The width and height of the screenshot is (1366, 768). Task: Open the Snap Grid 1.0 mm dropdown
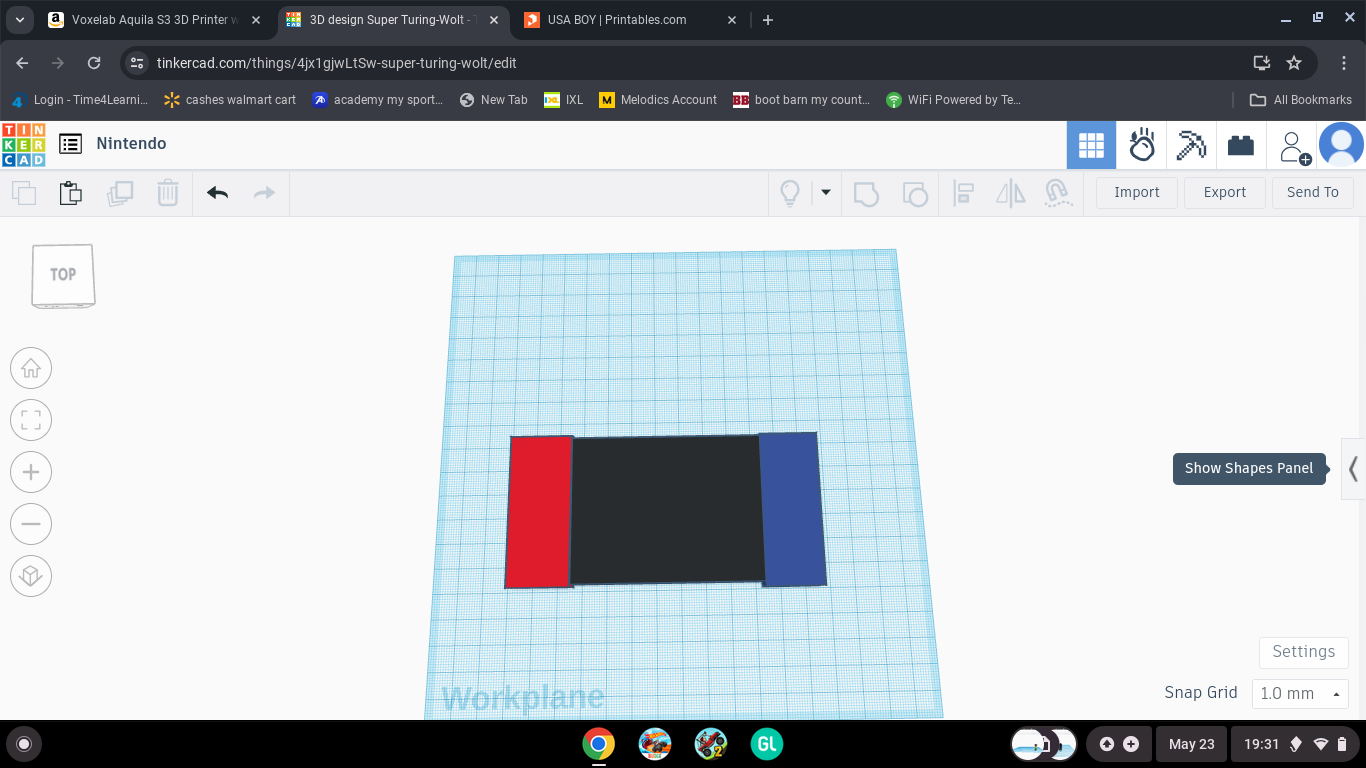(1300, 694)
